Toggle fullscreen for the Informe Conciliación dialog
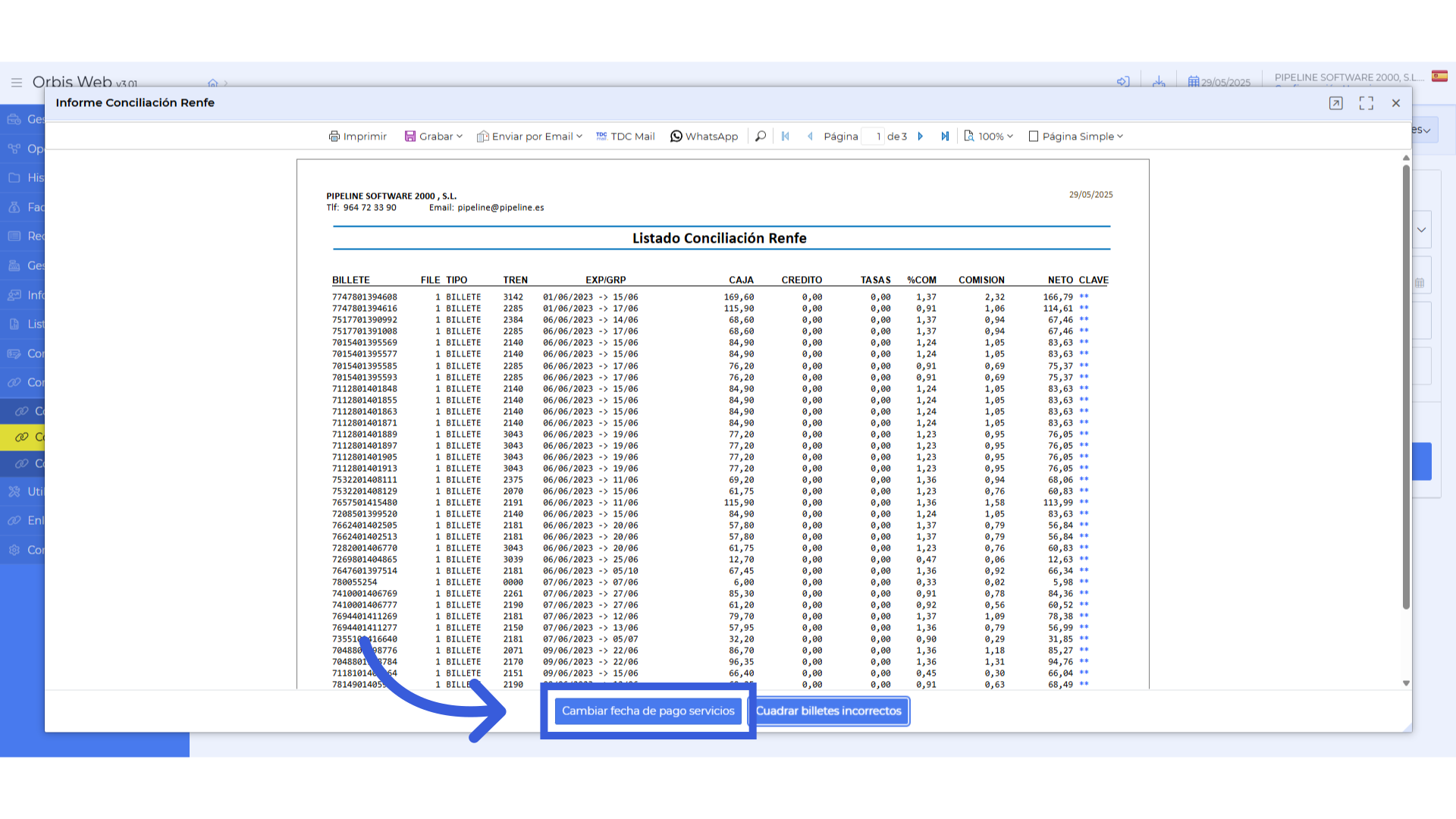The image size is (1456, 819). [x=1367, y=103]
